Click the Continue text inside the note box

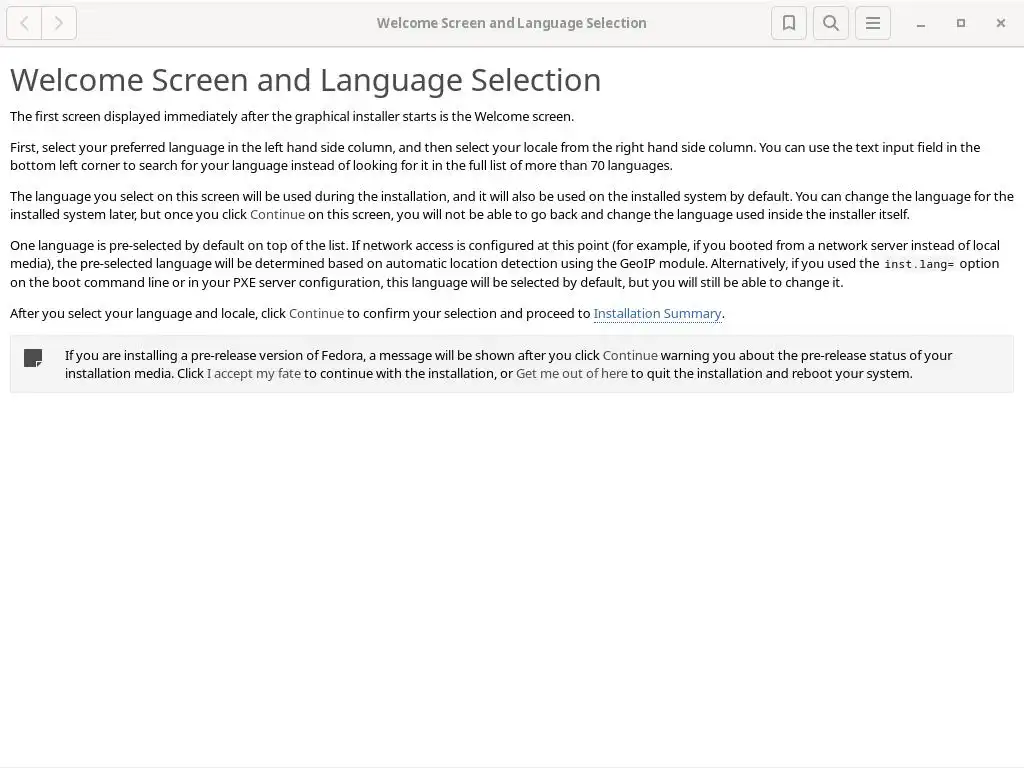pyautogui.click(x=630, y=355)
